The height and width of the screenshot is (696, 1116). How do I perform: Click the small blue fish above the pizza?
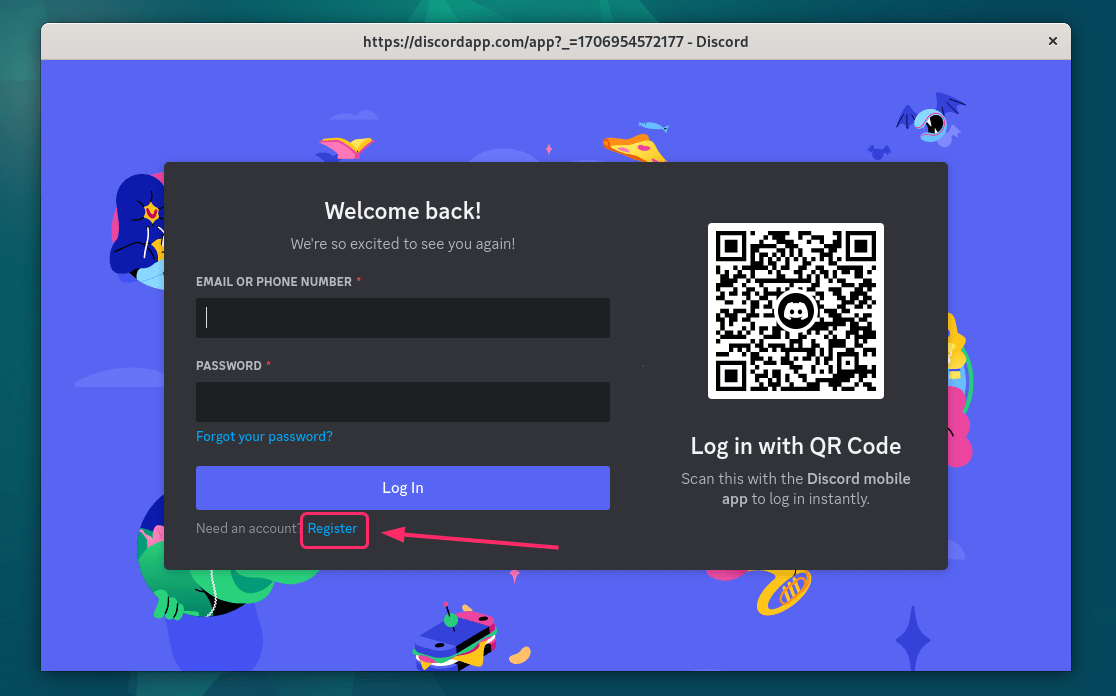click(654, 126)
